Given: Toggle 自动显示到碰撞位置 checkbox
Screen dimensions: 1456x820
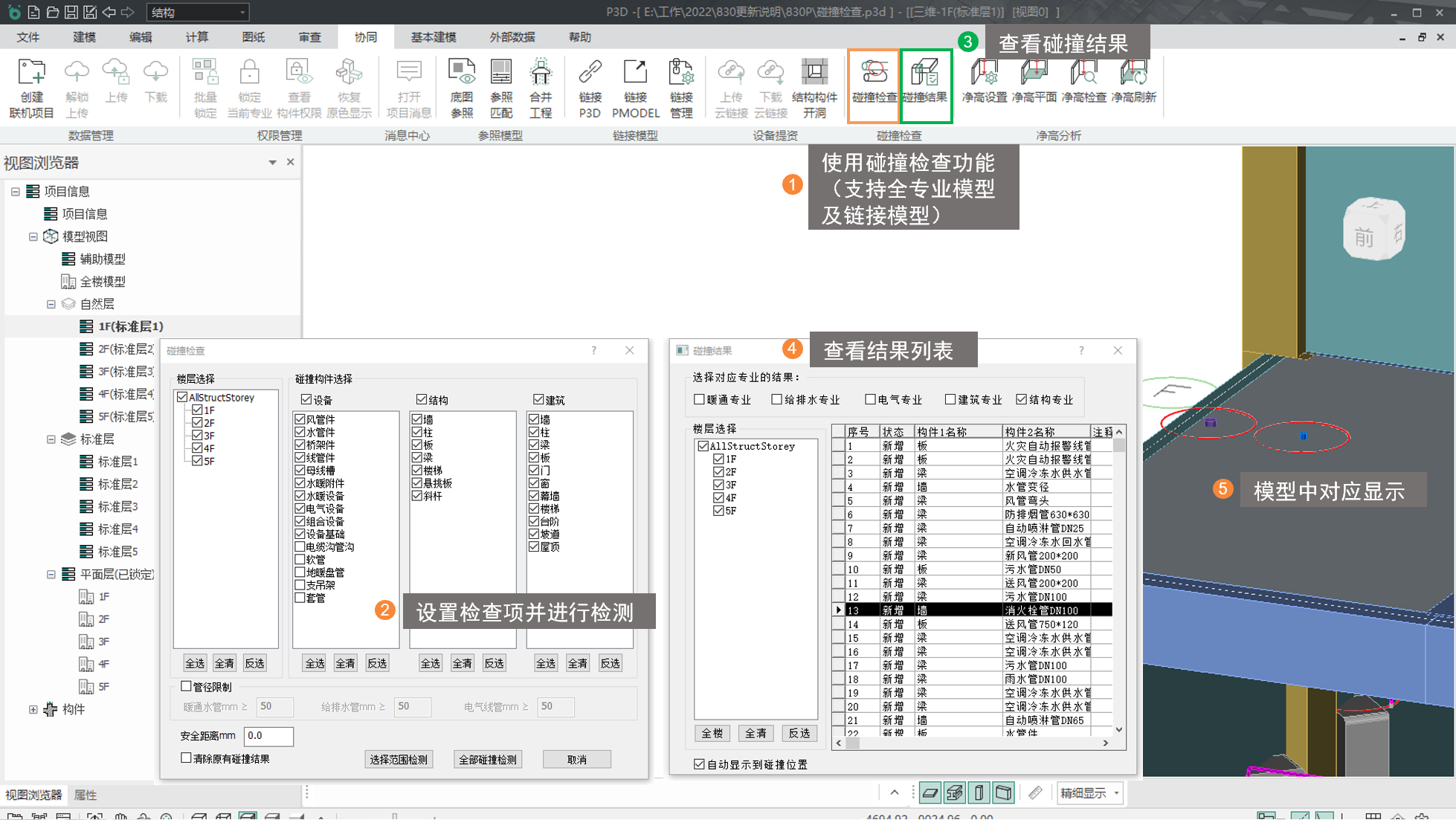Looking at the screenshot, I should pyautogui.click(x=699, y=764).
